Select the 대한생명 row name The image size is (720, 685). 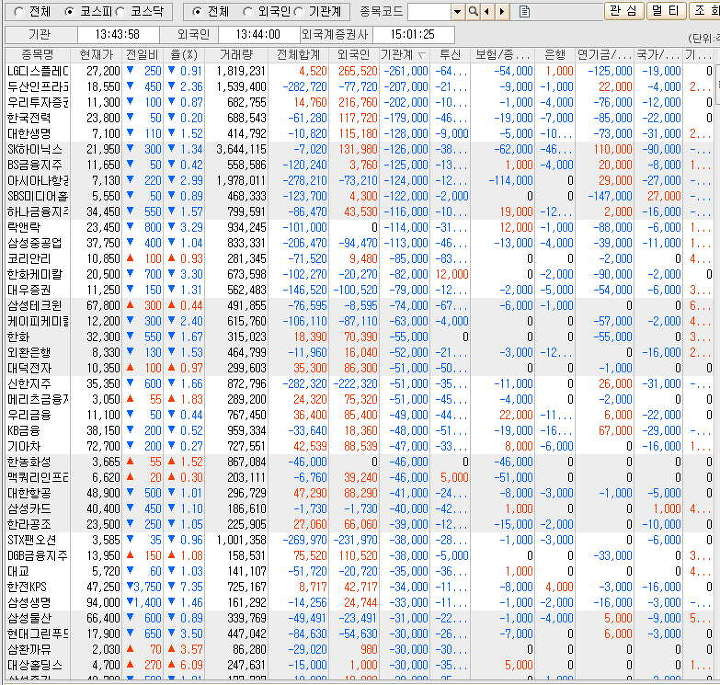tap(29, 134)
